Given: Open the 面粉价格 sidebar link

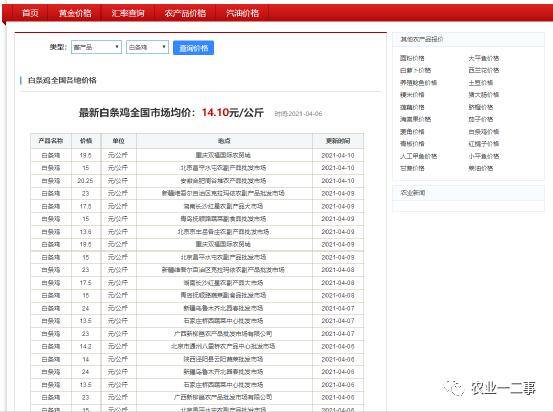Looking at the screenshot, I should tap(412, 58).
